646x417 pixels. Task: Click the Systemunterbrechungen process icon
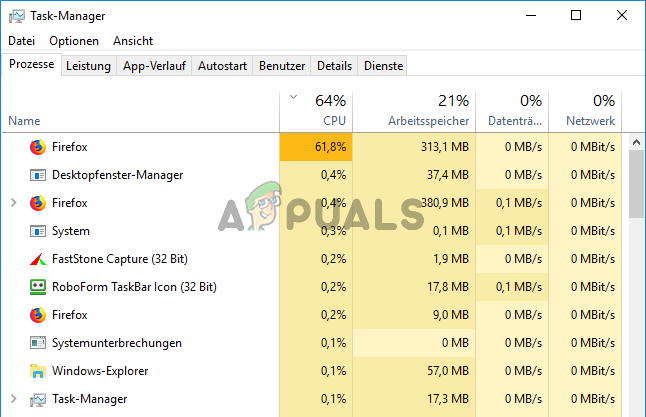38,343
